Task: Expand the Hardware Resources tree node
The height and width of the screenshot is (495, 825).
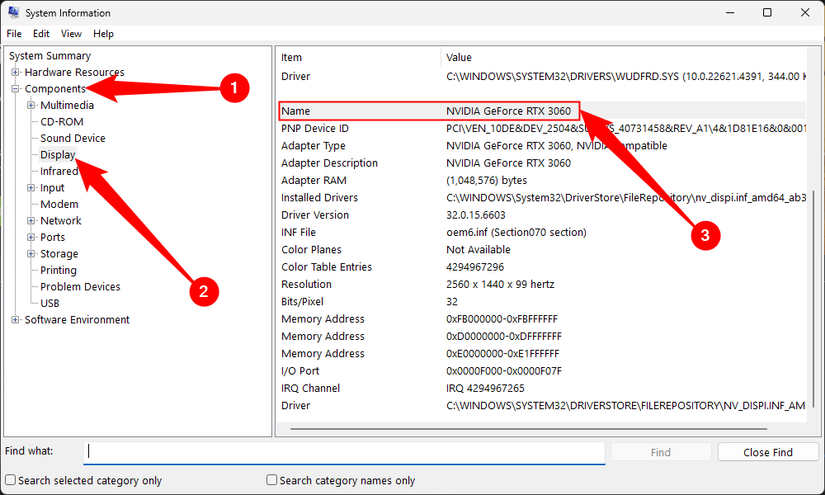Action: tap(15, 72)
